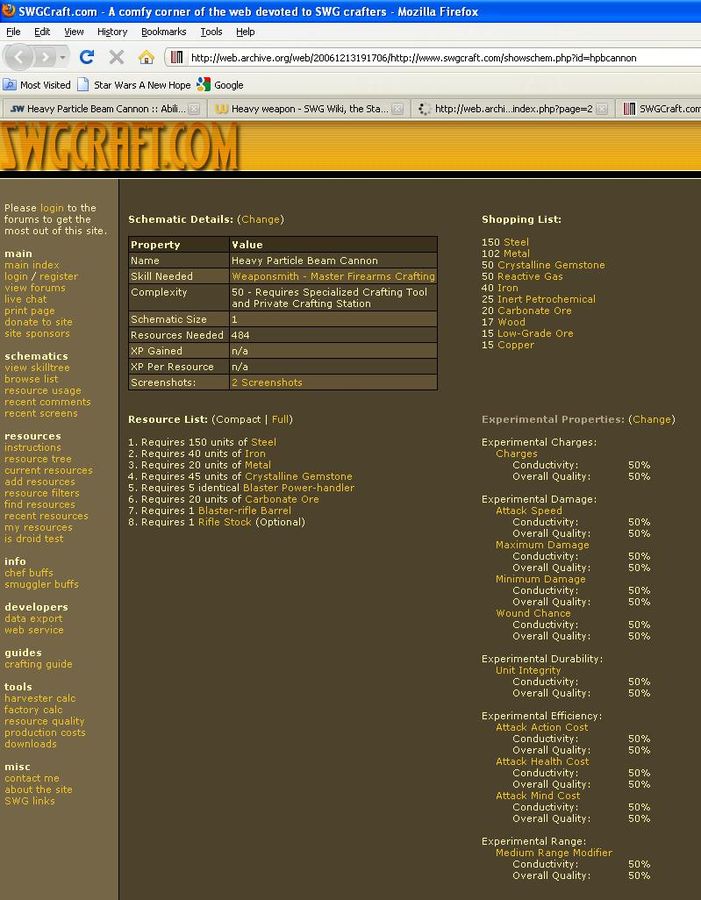Close the Heavy Particle Beam Cannon tab
Image resolution: width=701 pixels, height=900 pixels.
pos(194,109)
